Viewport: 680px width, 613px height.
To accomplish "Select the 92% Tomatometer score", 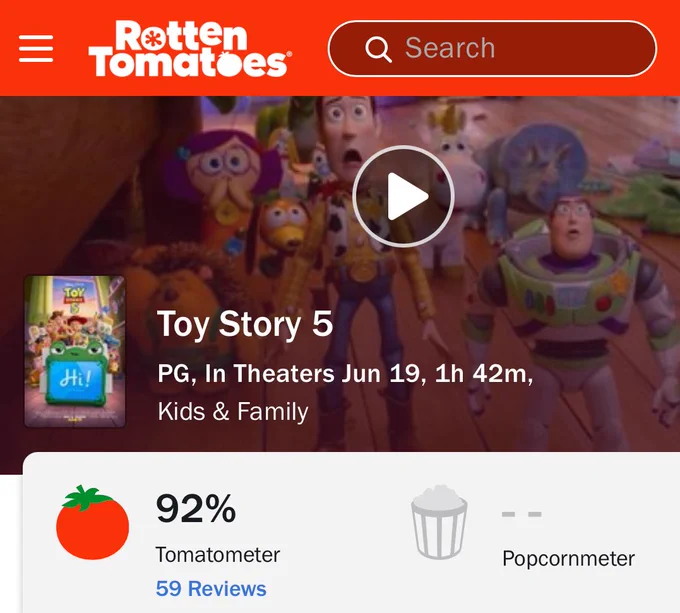I will point(196,509).
